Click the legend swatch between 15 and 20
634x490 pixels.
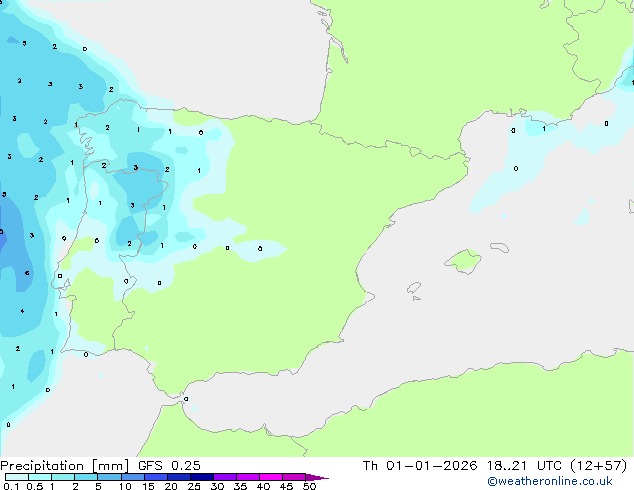pos(156,477)
